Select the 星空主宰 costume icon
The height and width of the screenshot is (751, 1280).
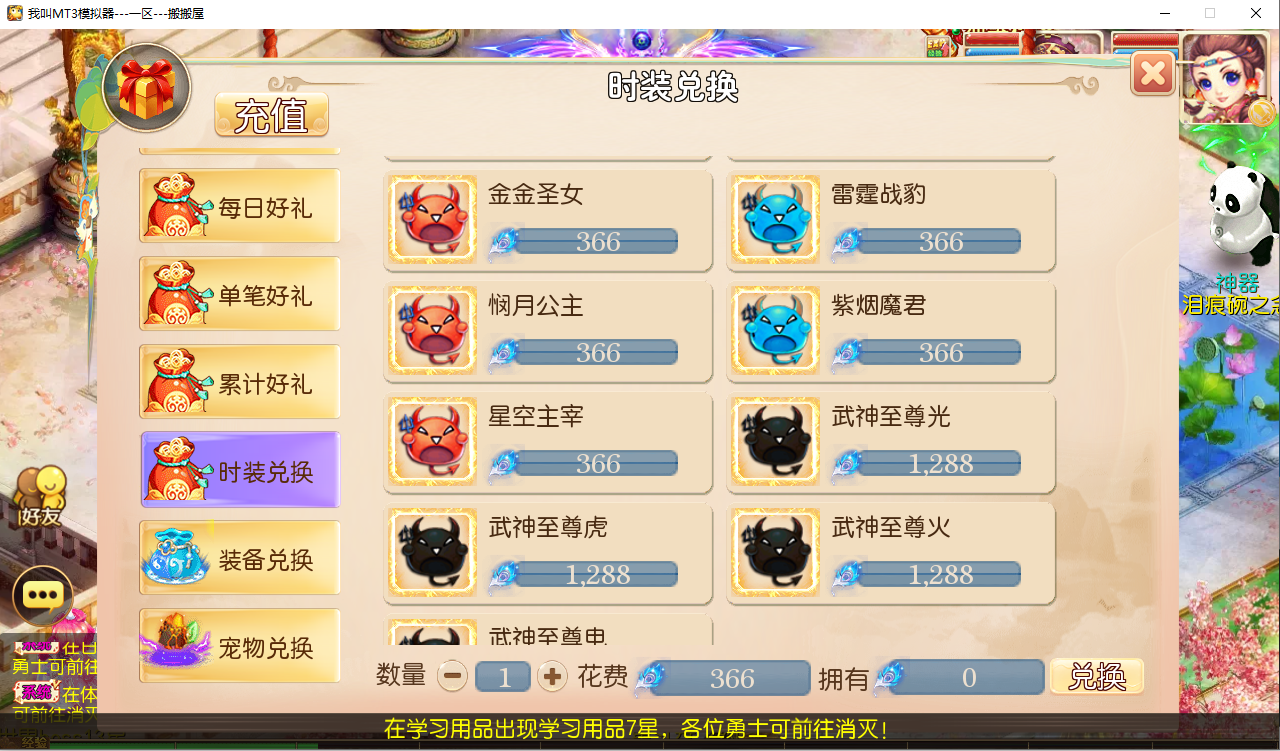coord(432,442)
